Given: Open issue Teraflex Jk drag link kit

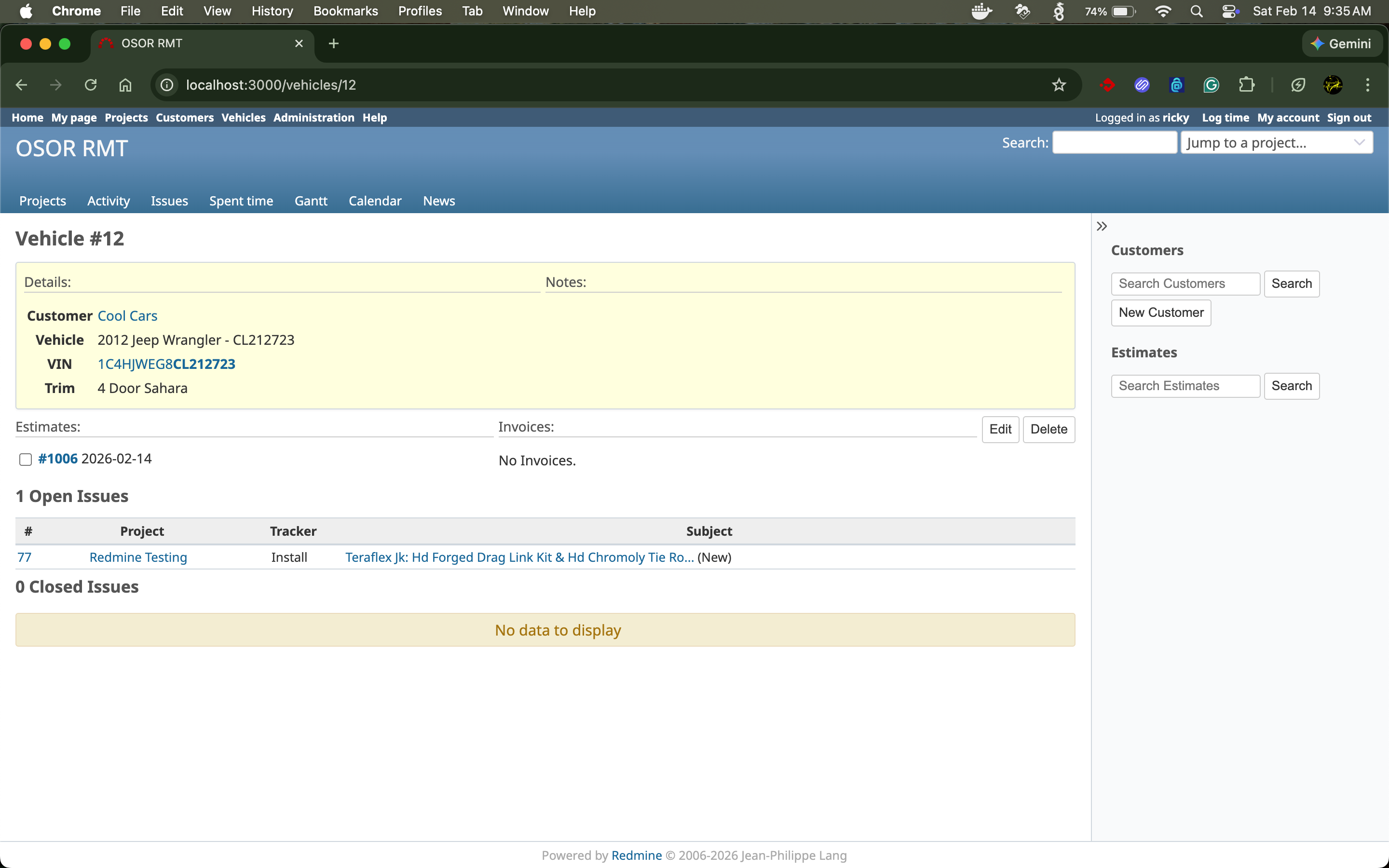Looking at the screenshot, I should [x=519, y=557].
